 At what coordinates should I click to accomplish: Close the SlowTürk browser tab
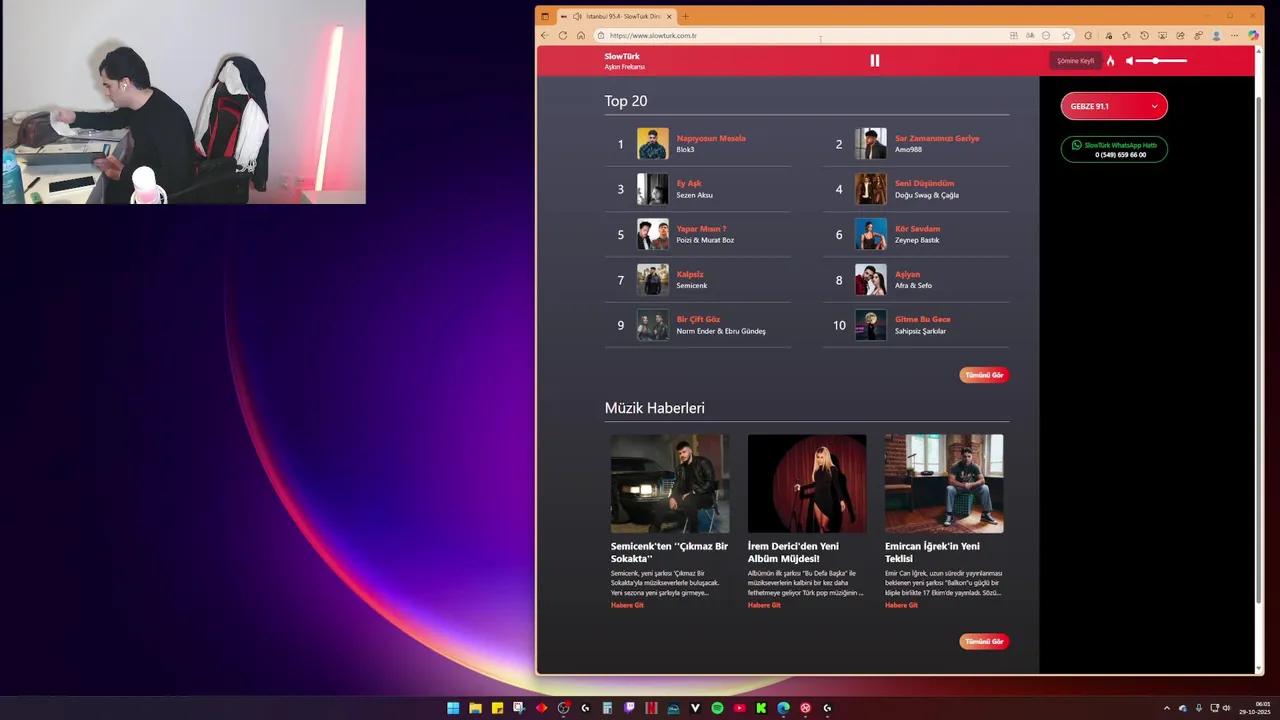pos(669,16)
